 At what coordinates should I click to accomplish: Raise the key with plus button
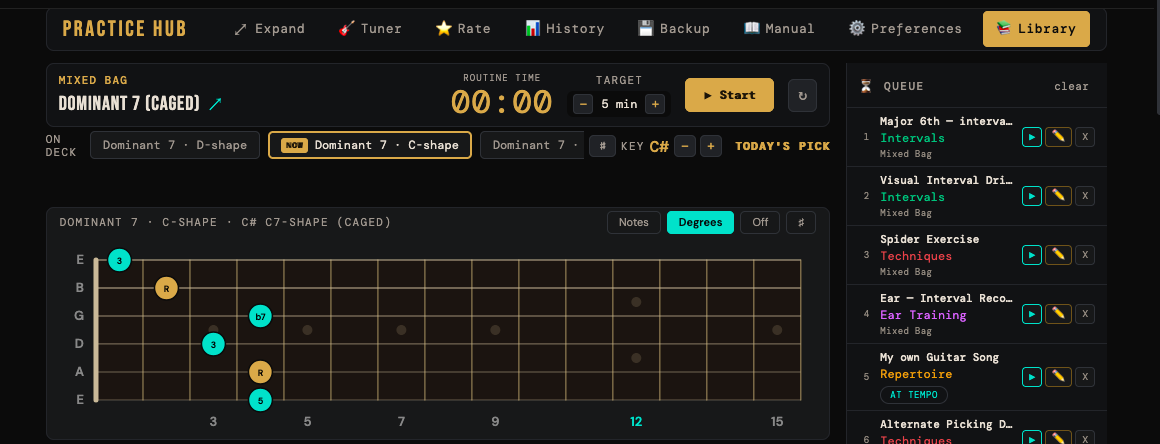click(x=711, y=146)
